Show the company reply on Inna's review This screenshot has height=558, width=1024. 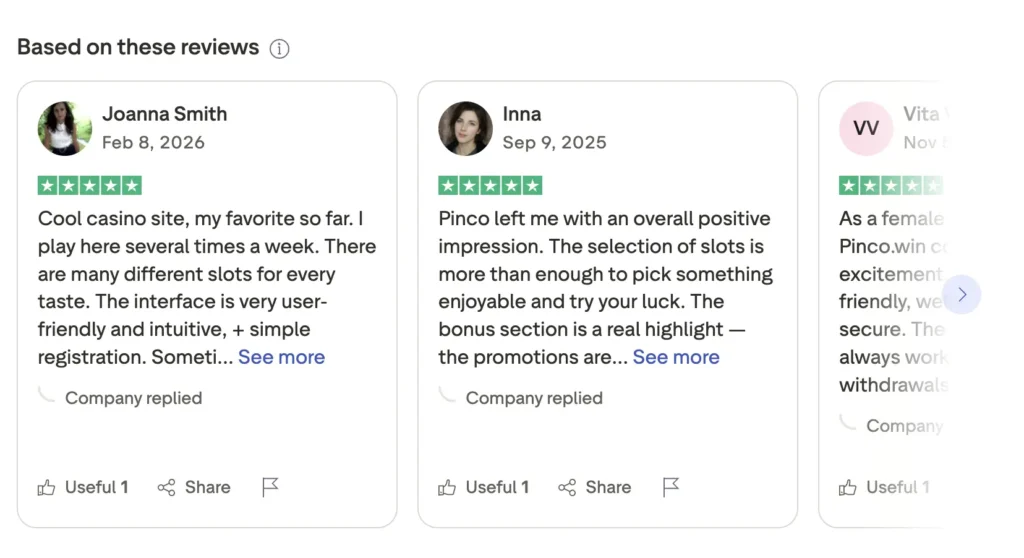click(x=534, y=398)
